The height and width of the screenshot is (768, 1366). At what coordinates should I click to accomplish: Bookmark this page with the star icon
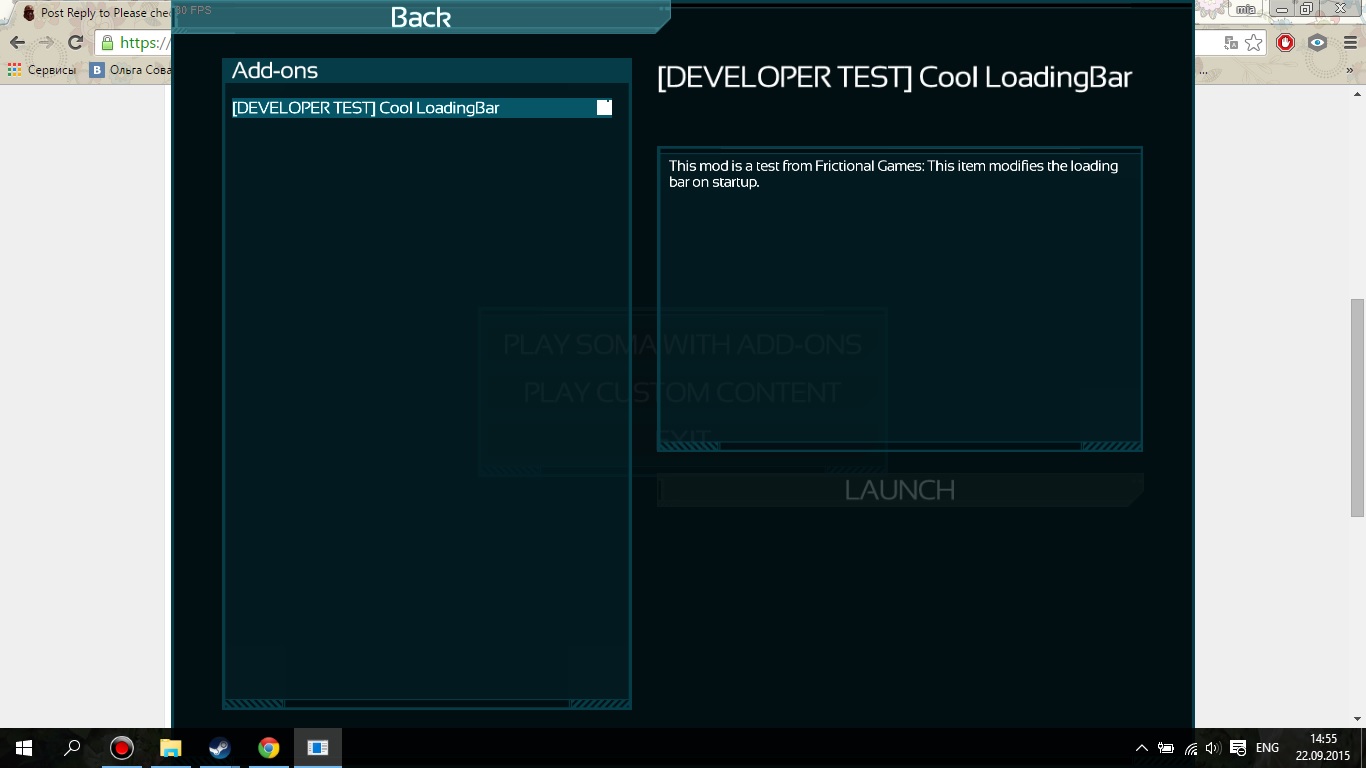[x=1253, y=43]
